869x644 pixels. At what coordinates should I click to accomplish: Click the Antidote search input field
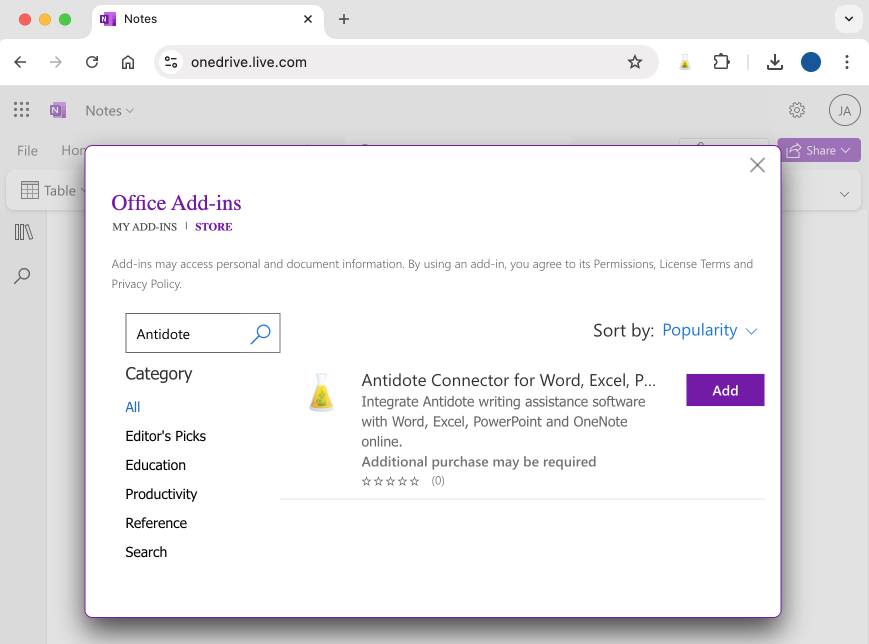pyautogui.click(x=188, y=334)
